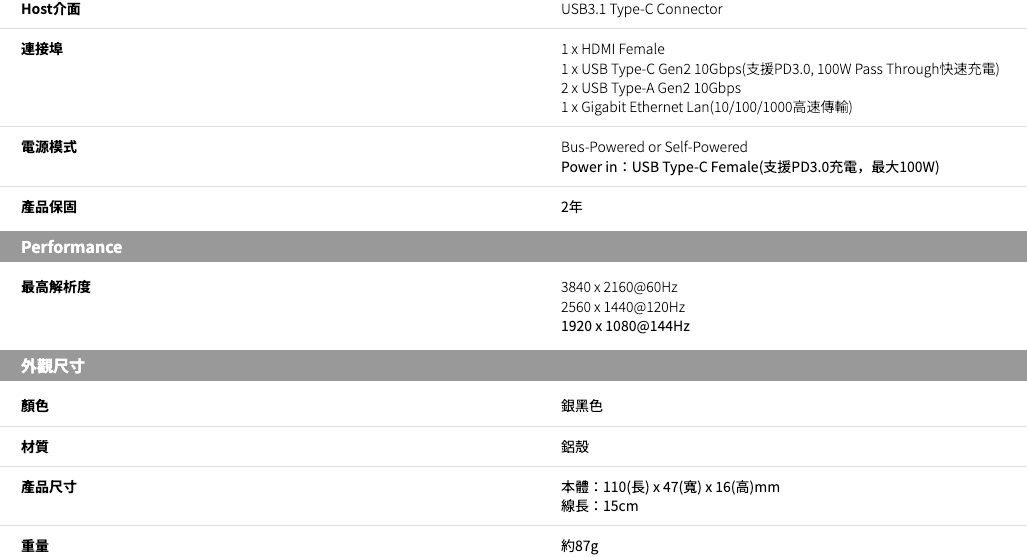Viewport: 1027px width, 557px height.
Task: Click the 約87g weight value
Action: click(579, 546)
